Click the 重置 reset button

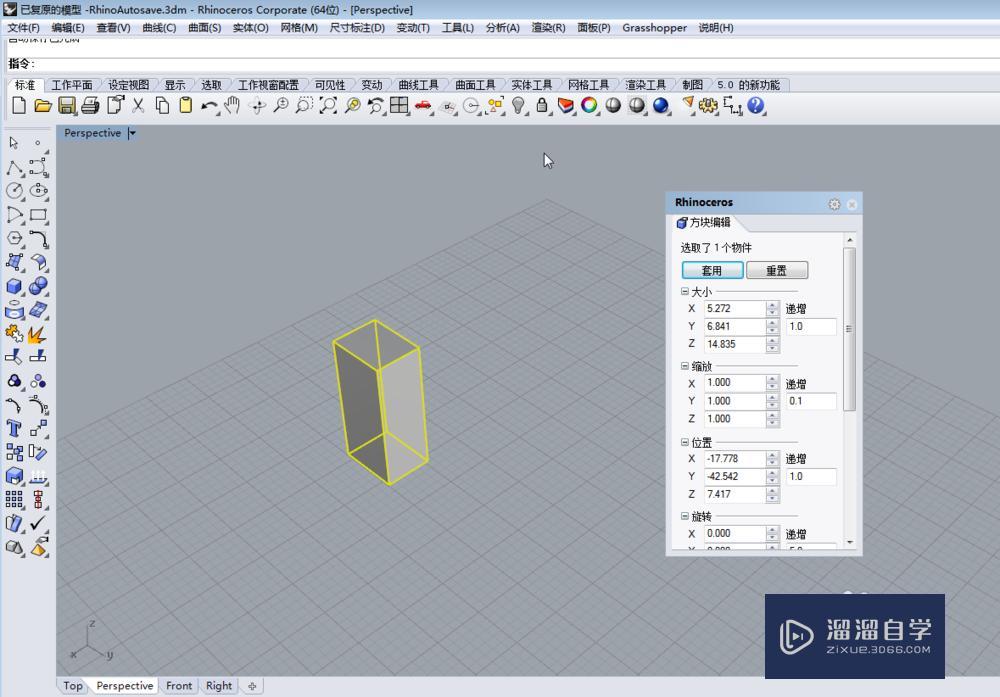[777, 270]
